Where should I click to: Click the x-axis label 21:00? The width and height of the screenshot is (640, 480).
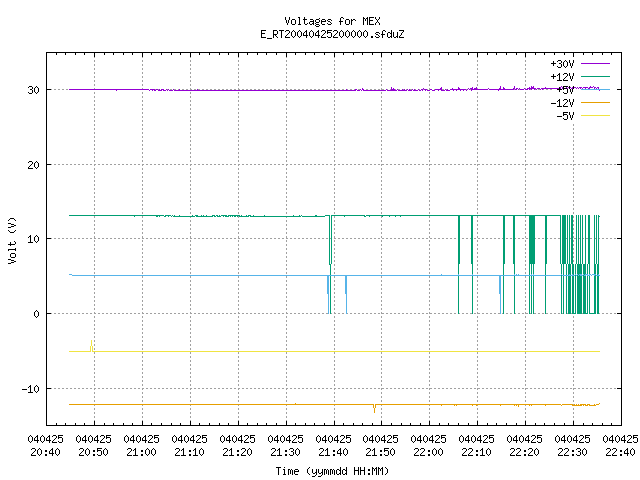click(141, 452)
